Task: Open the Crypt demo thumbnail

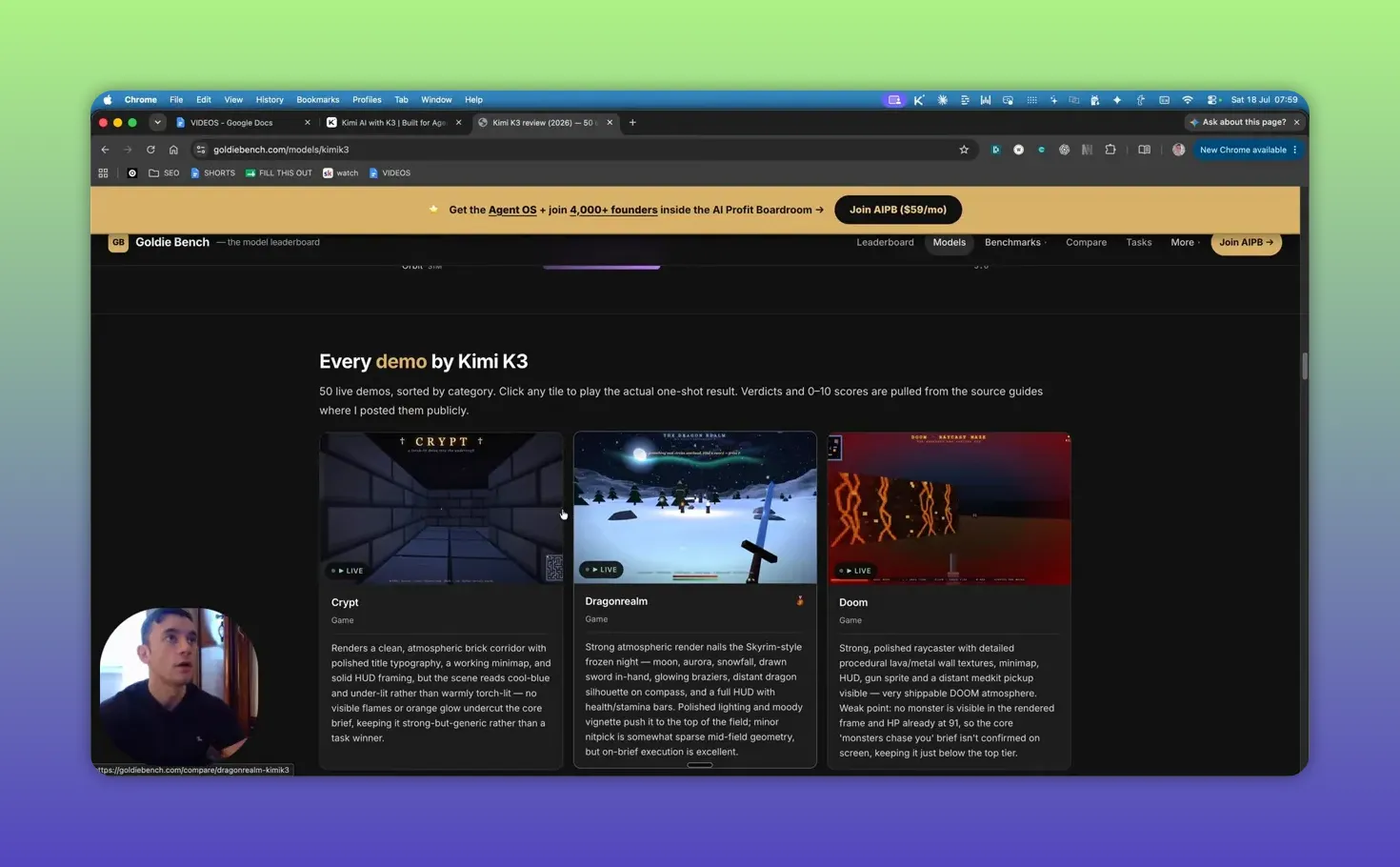Action: click(x=441, y=508)
